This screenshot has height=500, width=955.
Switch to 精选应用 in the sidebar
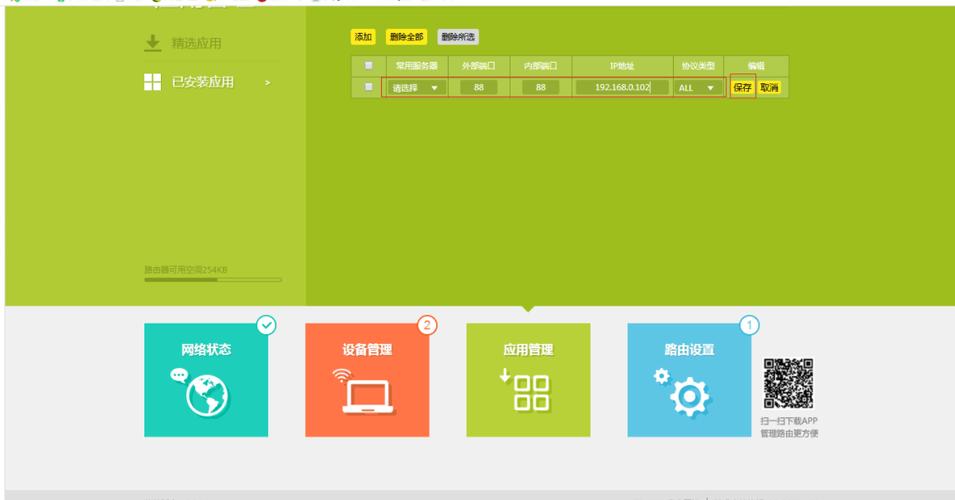196,43
